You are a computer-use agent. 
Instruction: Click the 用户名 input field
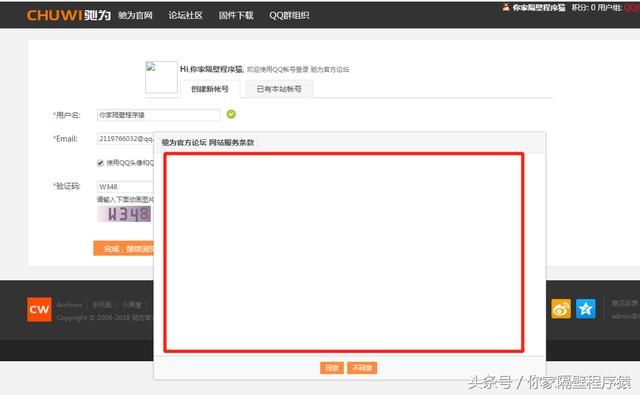click(159, 115)
